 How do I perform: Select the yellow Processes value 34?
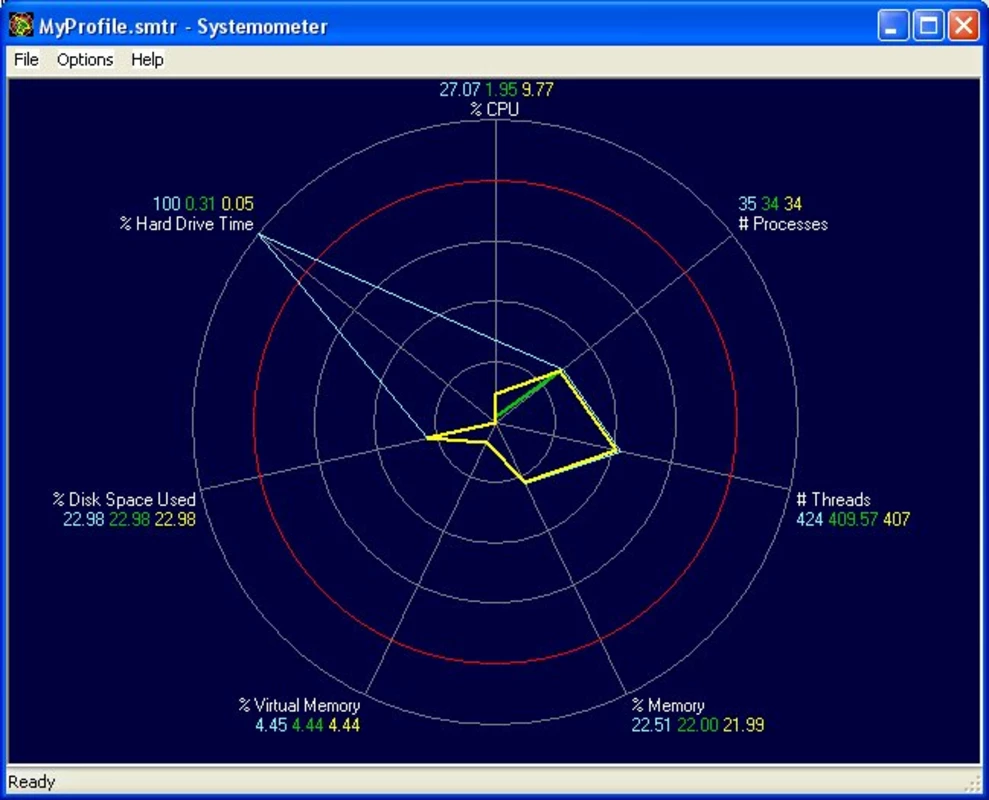pyautogui.click(x=793, y=204)
